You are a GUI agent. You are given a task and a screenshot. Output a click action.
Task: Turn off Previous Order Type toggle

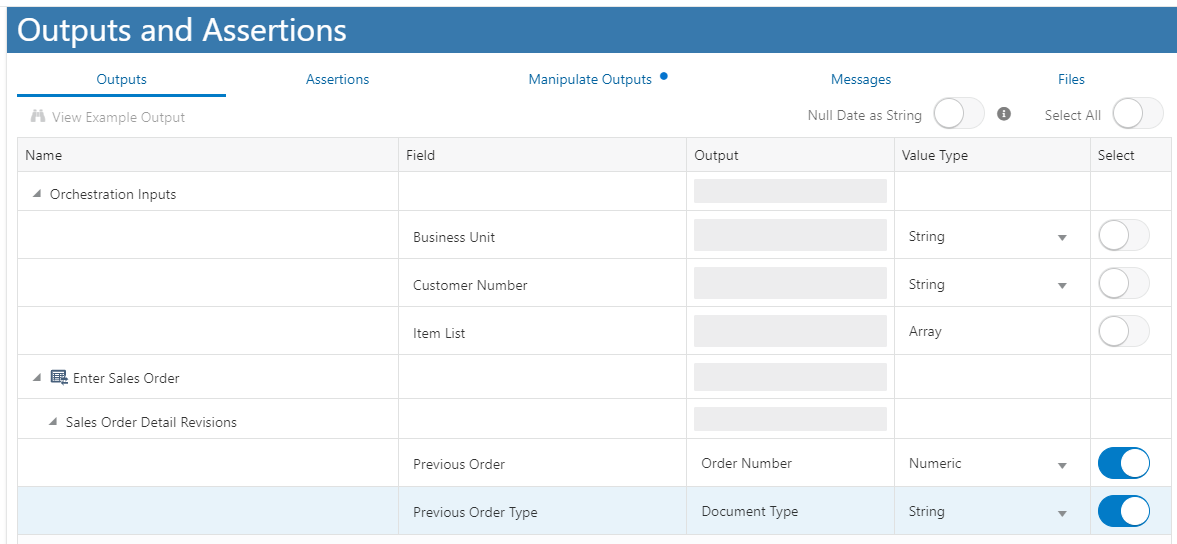click(x=1124, y=511)
